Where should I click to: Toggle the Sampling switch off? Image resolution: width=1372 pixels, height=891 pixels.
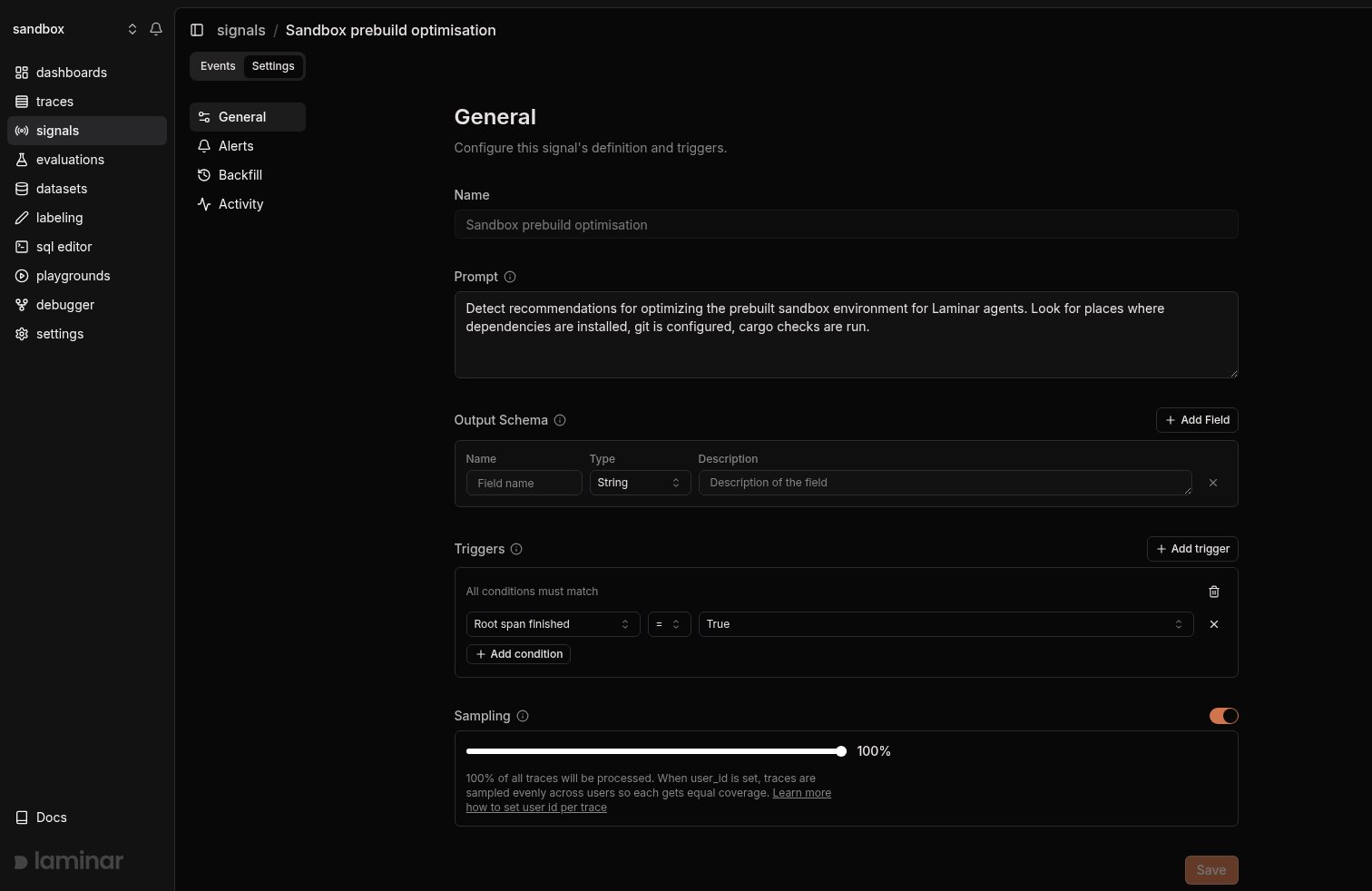coord(1223,716)
